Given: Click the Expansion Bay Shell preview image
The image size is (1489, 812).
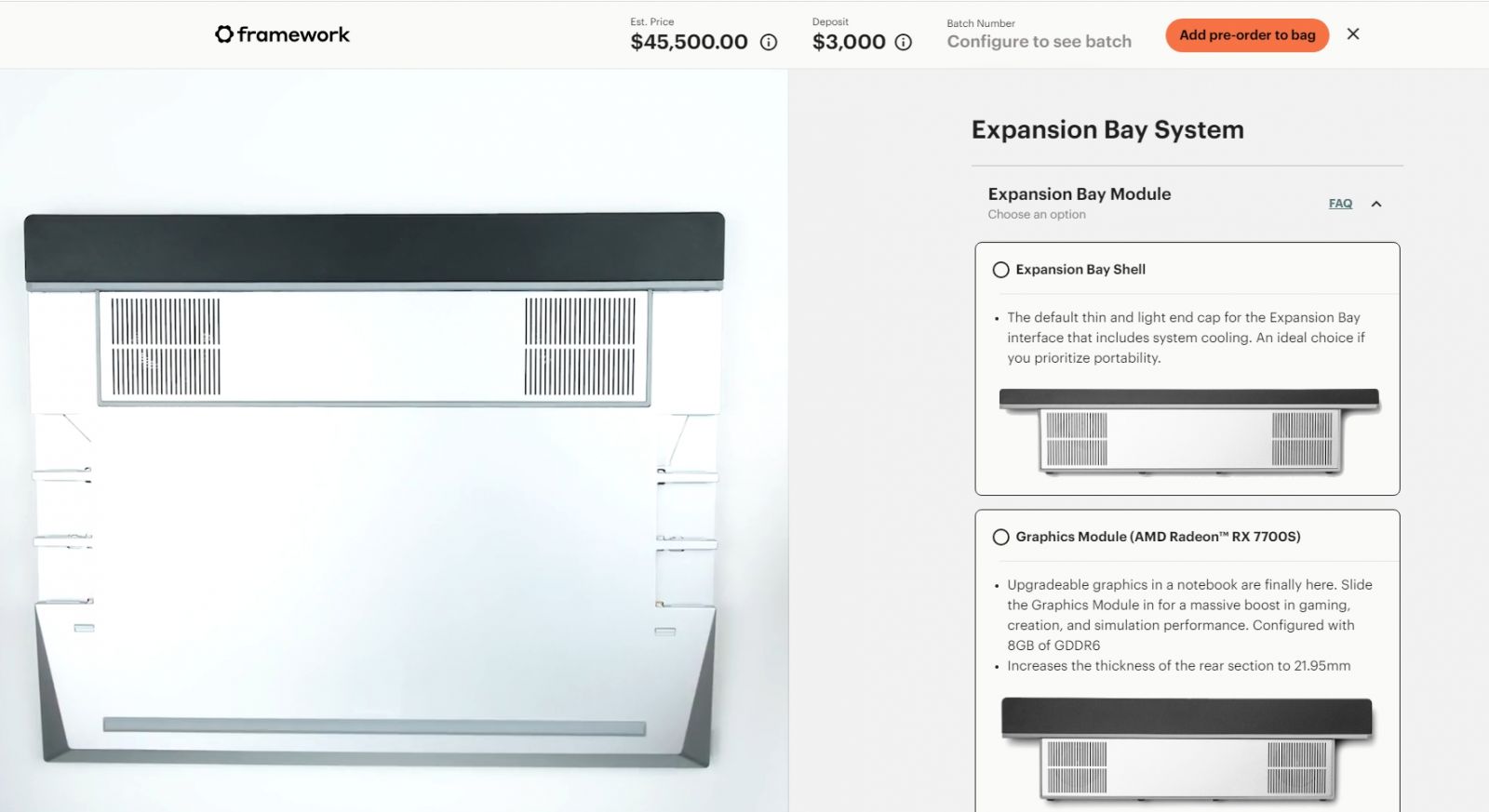Looking at the screenshot, I should pyautogui.click(x=1187, y=431).
